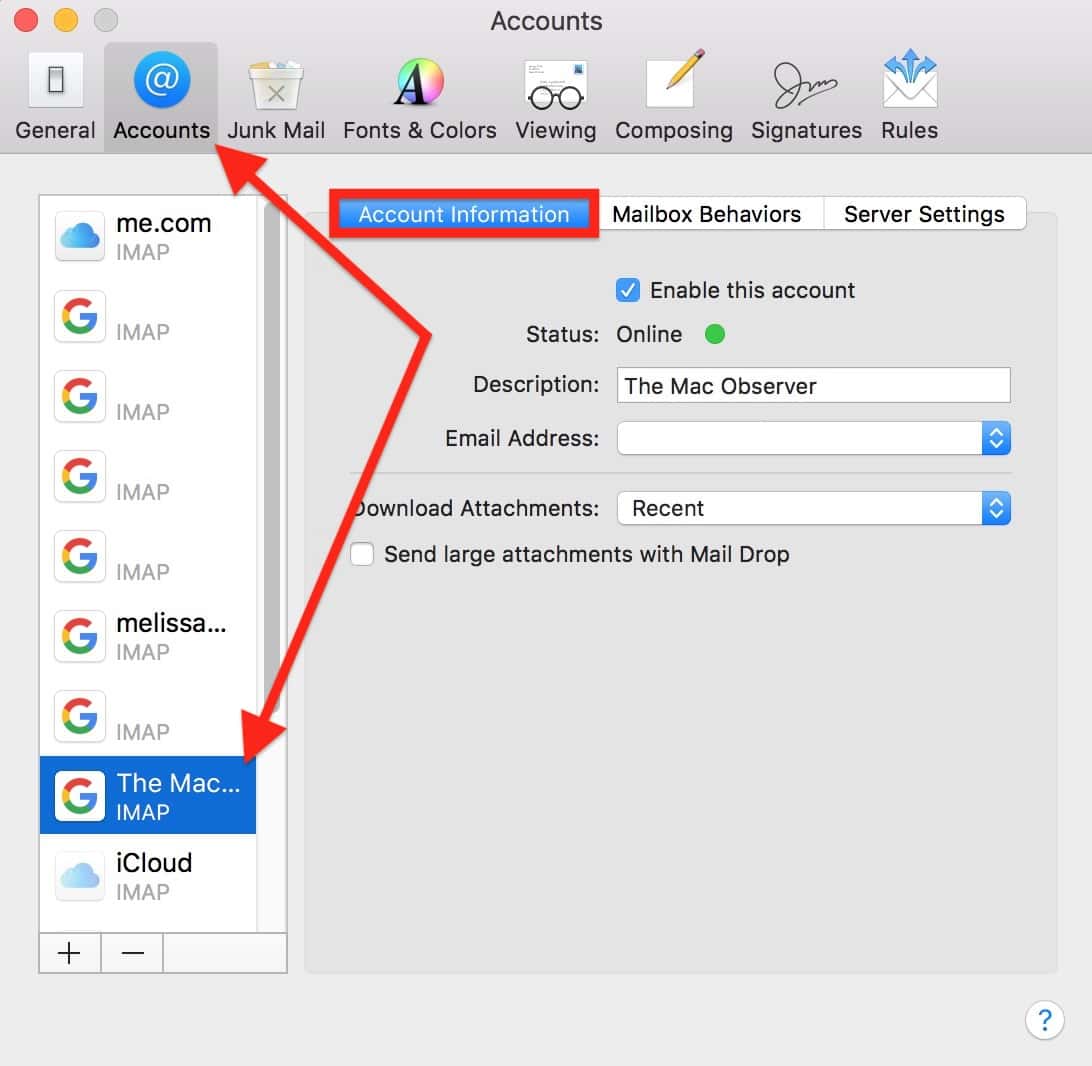The image size is (1092, 1066).
Task: Open the Download Attachments Recent dropdown
Action: 995,508
